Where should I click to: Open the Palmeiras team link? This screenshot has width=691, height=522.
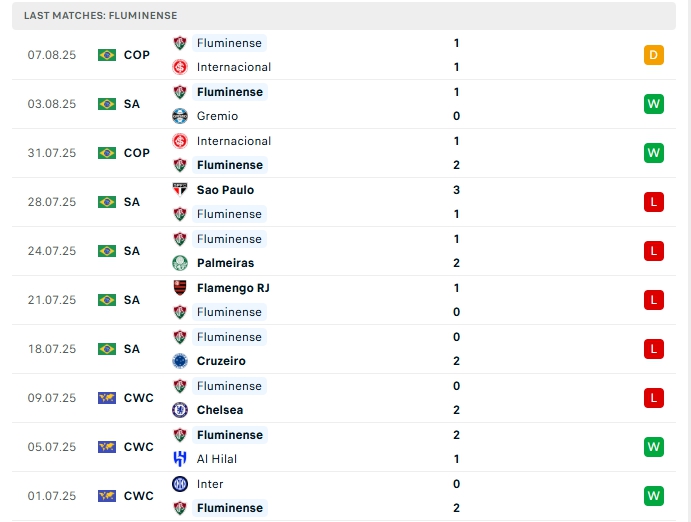[225, 263]
